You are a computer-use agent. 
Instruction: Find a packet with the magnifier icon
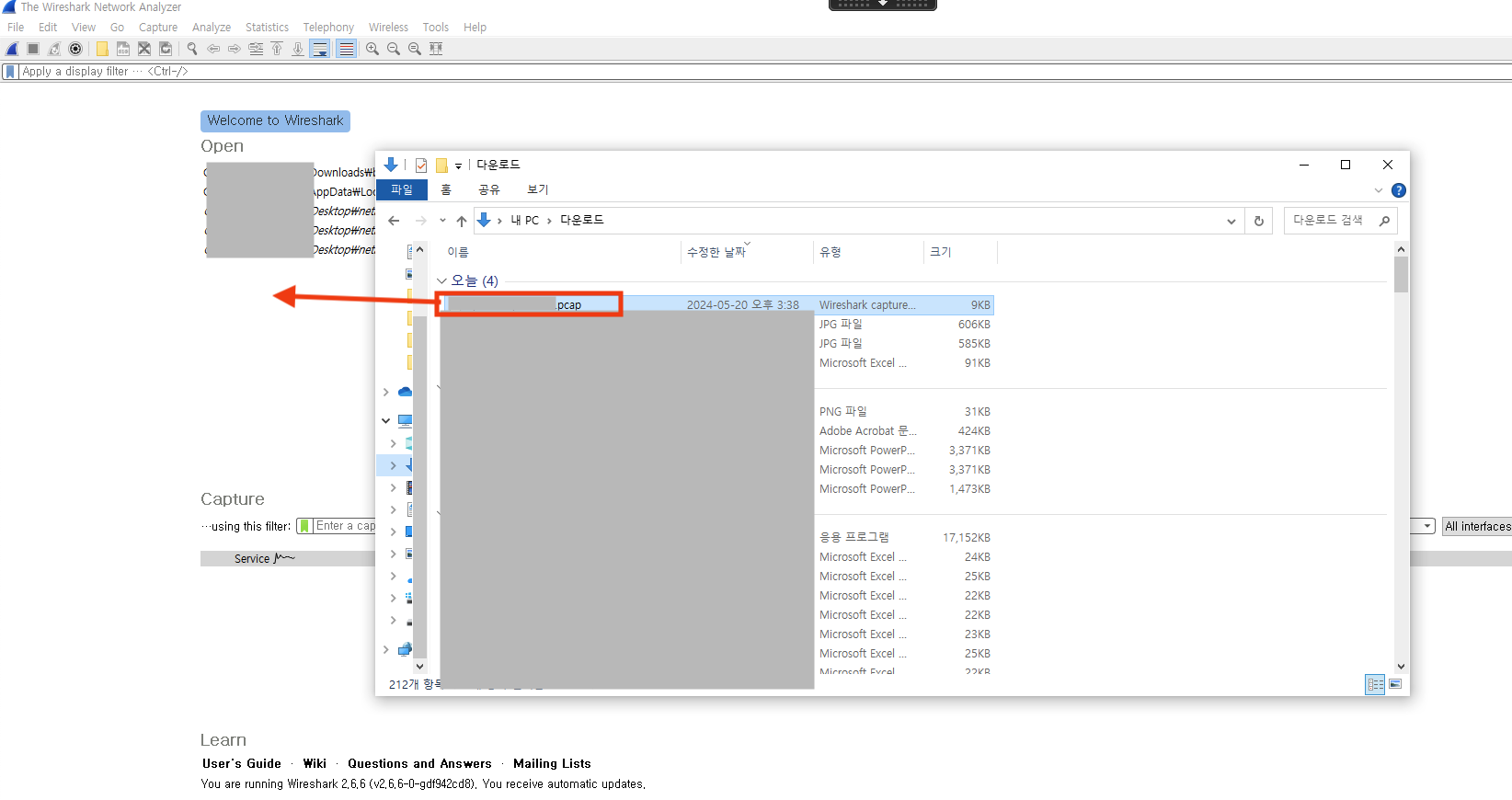(192, 49)
